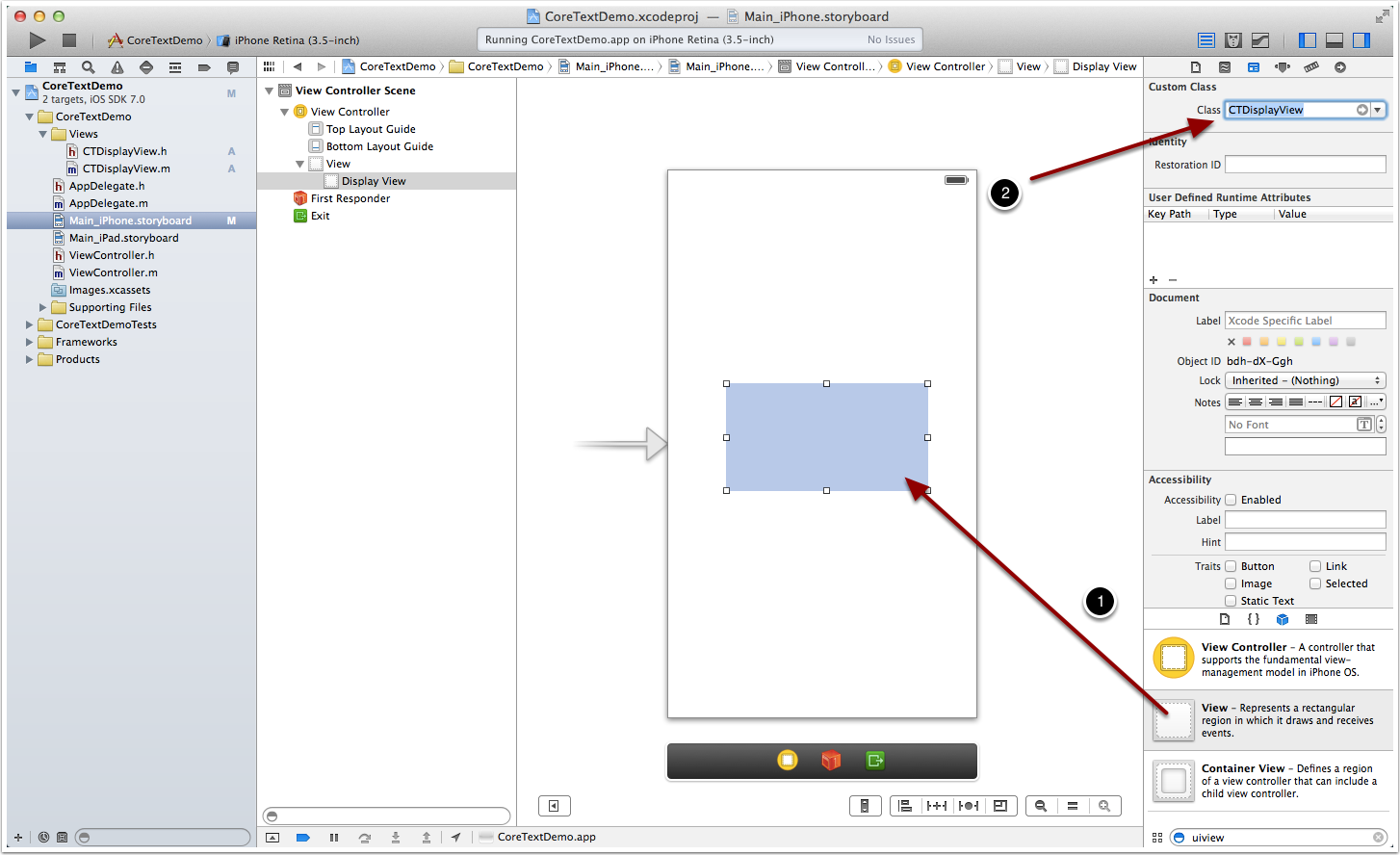This screenshot has height=855, width=1400.
Task: Select Display View in the outline
Action: click(x=374, y=181)
